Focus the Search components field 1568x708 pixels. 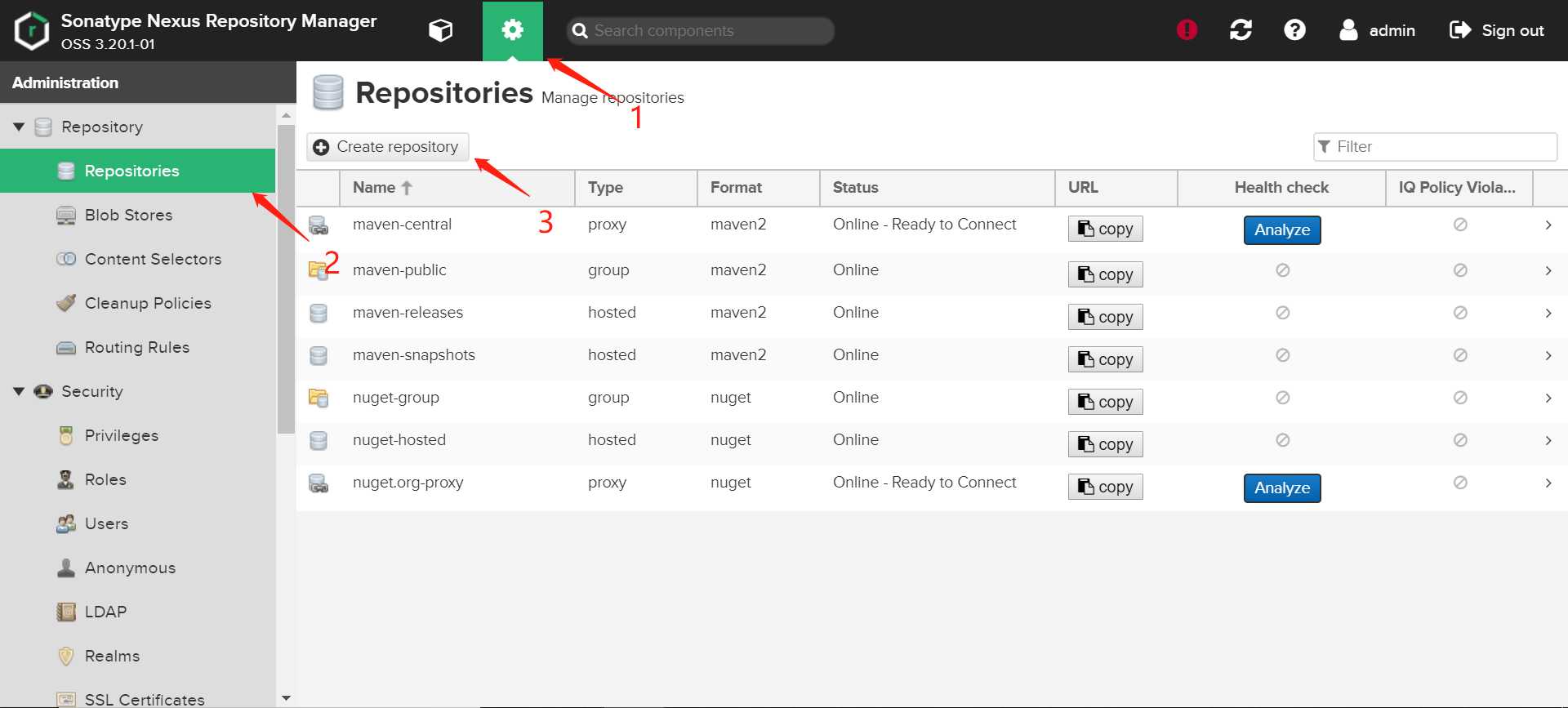[700, 30]
